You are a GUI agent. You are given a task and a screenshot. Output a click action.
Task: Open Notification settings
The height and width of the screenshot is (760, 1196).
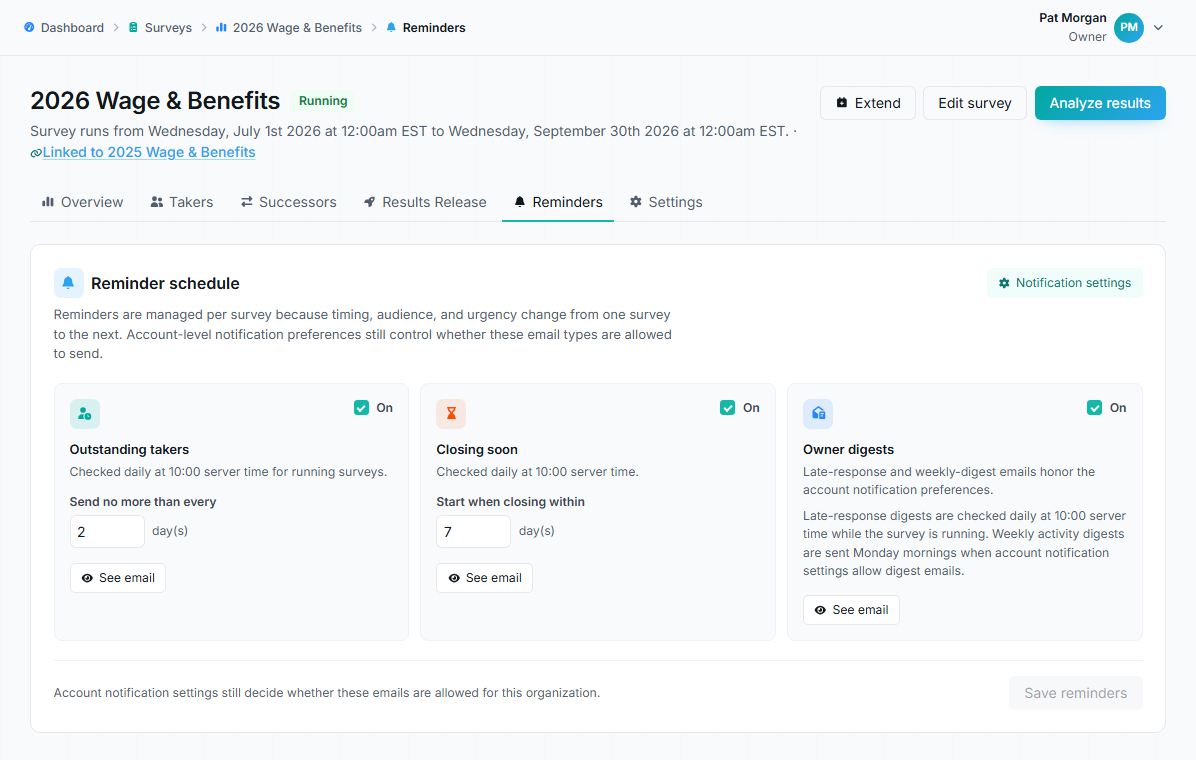[1065, 283]
